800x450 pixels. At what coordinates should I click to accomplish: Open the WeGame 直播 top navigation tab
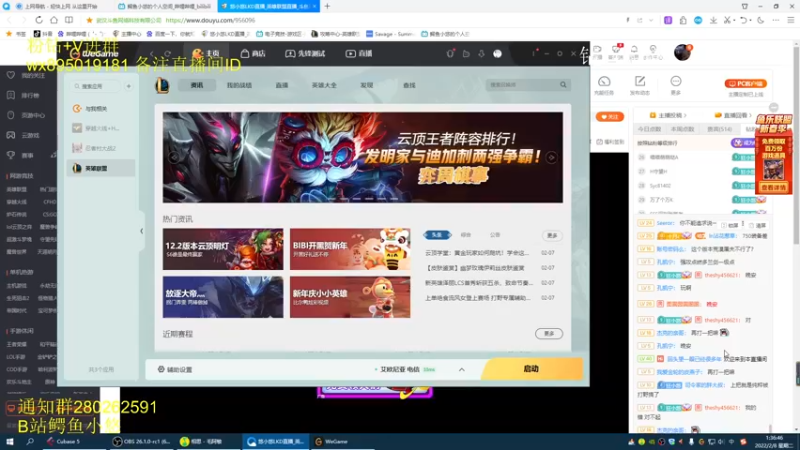359,53
